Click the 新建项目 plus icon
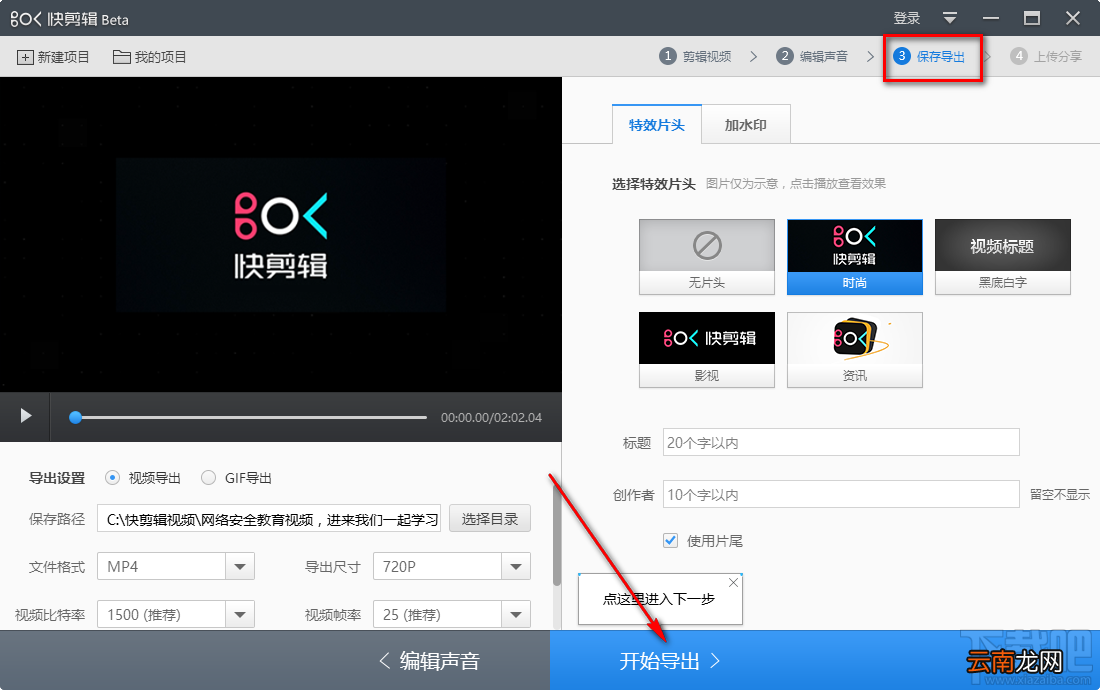This screenshot has width=1100, height=690. coord(25,58)
